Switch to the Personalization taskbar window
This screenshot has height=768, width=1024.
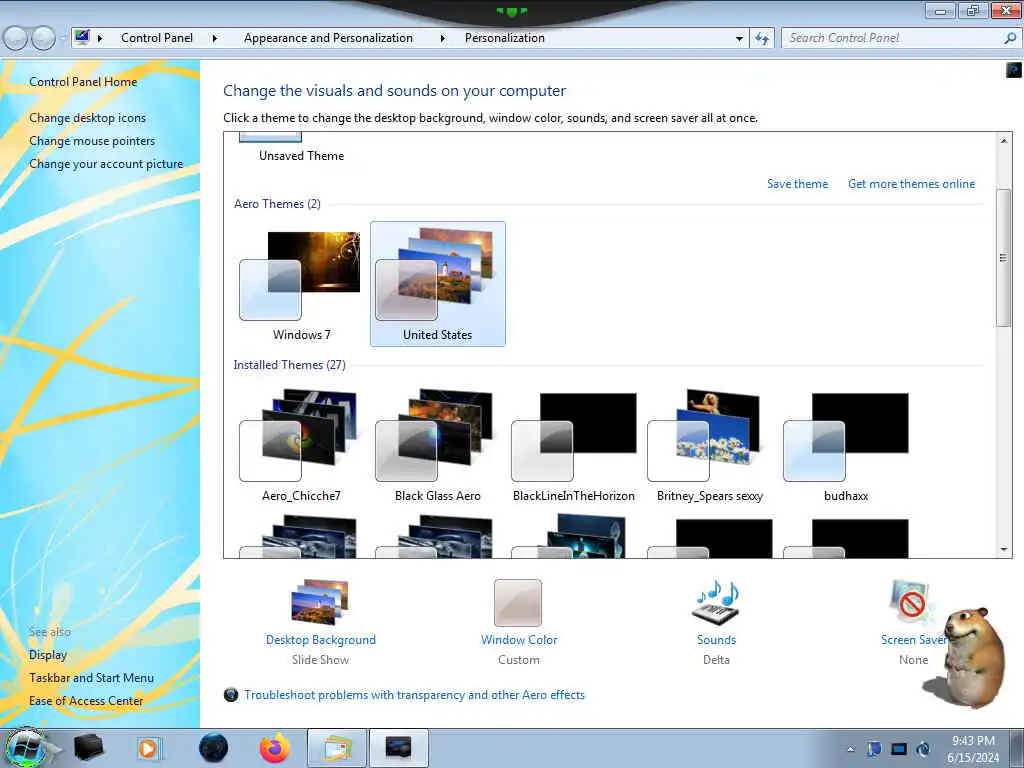pyautogui.click(x=337, y=748)
